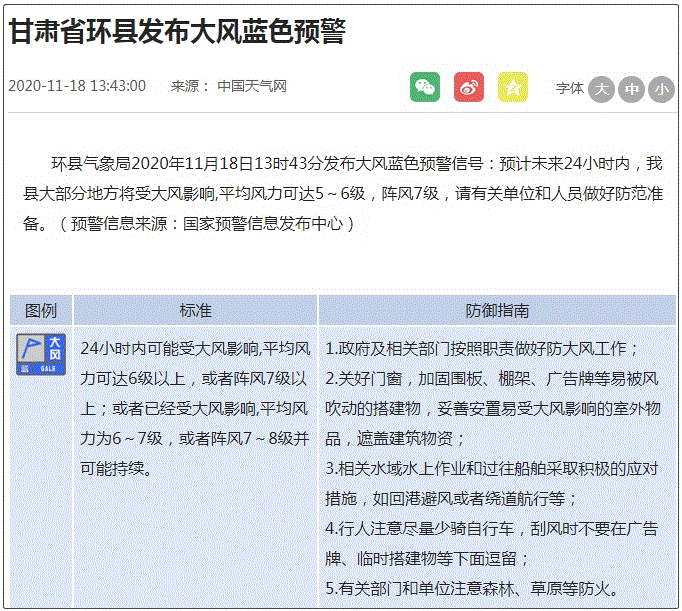Click guideline line starting 3.相关水域水上作业

click(x=491, y=468)
